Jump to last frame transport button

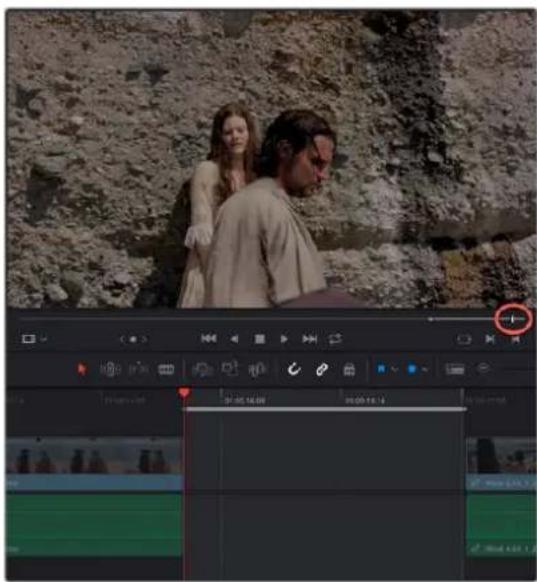coord(310,339)
